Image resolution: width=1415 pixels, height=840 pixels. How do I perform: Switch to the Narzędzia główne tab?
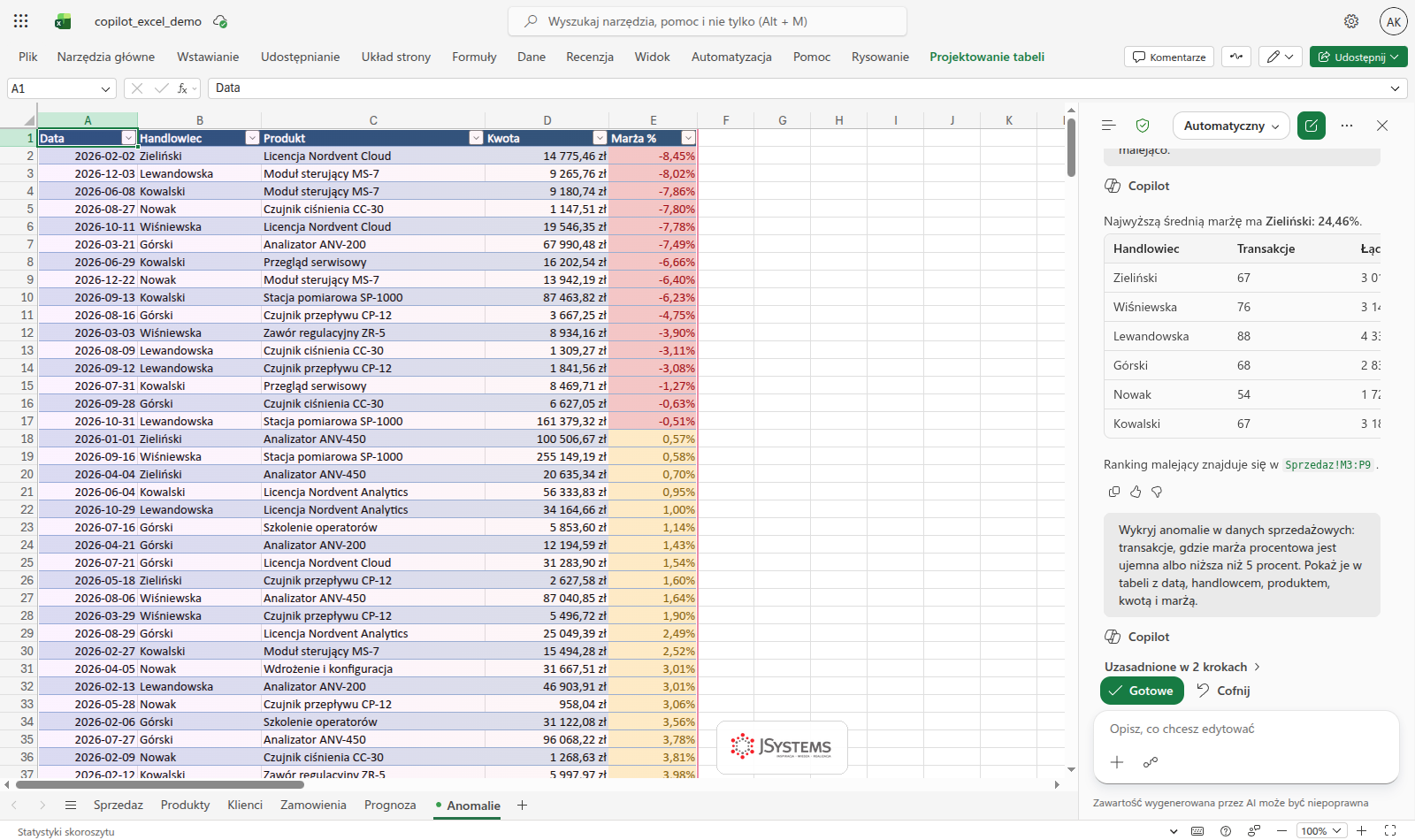[x=106, y=57]
